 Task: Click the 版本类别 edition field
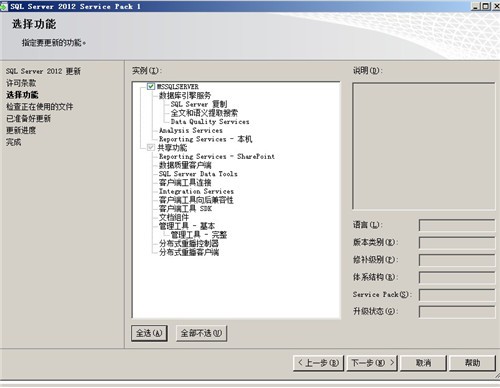(457, 243)
